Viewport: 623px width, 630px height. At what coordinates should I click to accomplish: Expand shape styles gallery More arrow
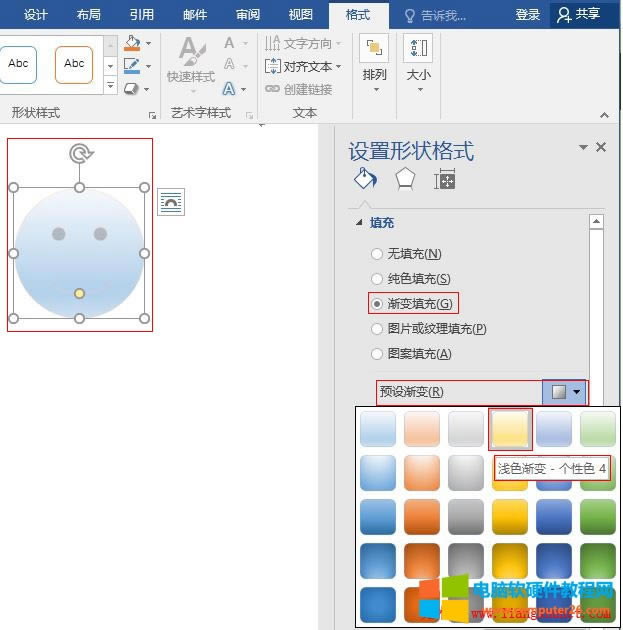110,85
